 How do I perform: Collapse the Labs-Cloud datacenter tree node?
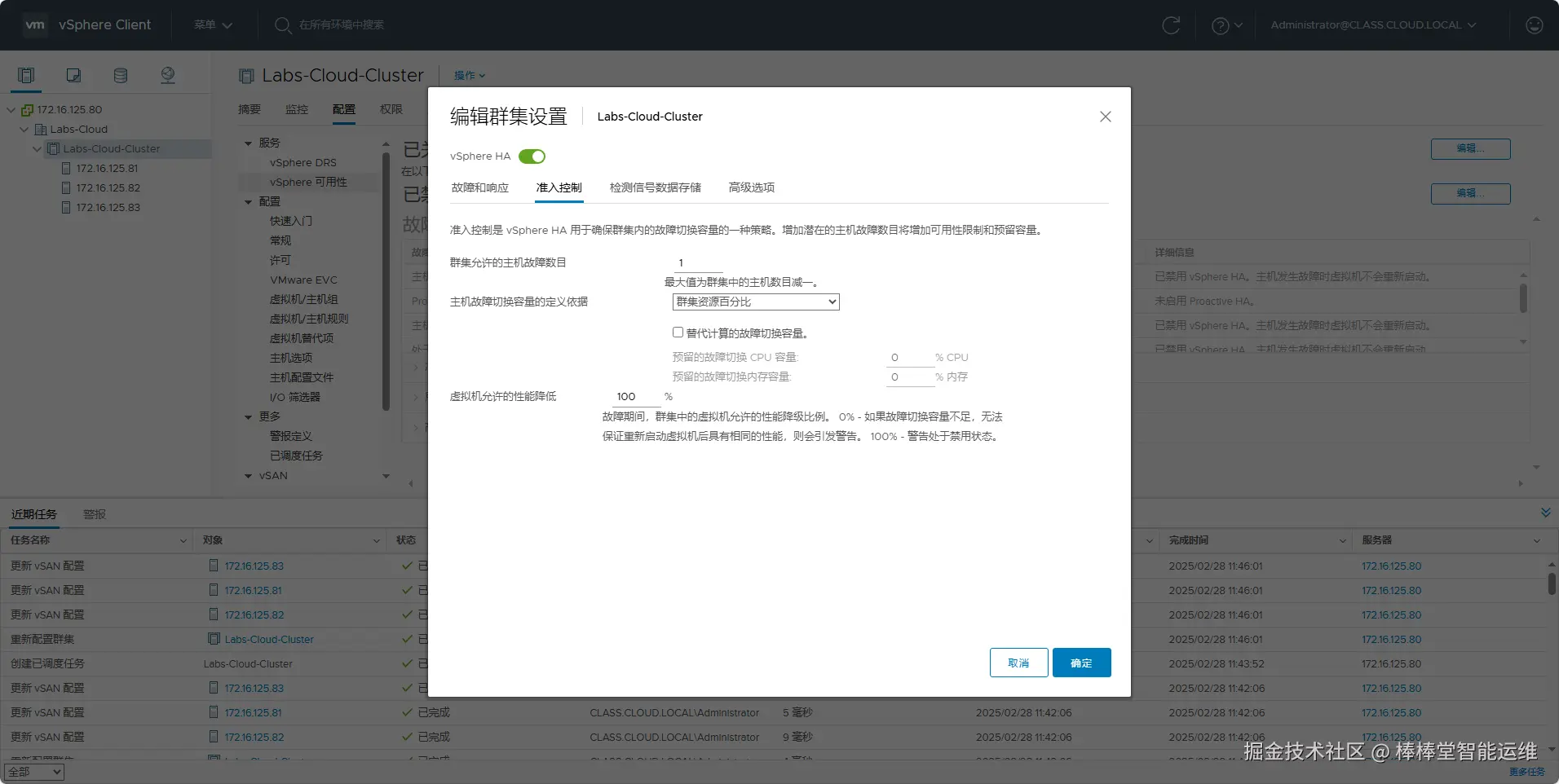pyautogui.click(x=24, y=130)
